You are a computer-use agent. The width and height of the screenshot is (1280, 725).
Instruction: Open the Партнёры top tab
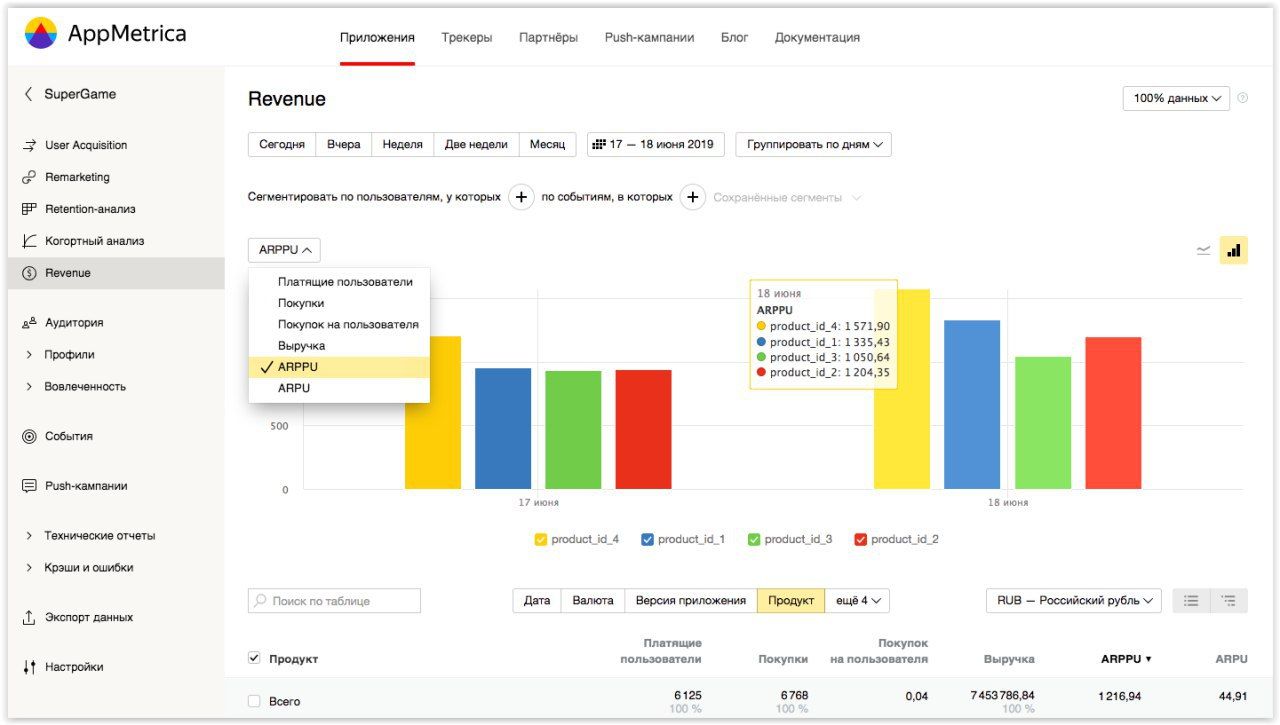pos(548,37)
